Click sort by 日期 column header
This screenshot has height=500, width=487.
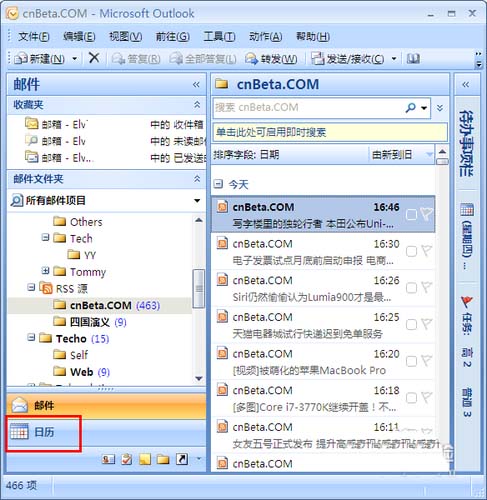(x=290, y=155)
